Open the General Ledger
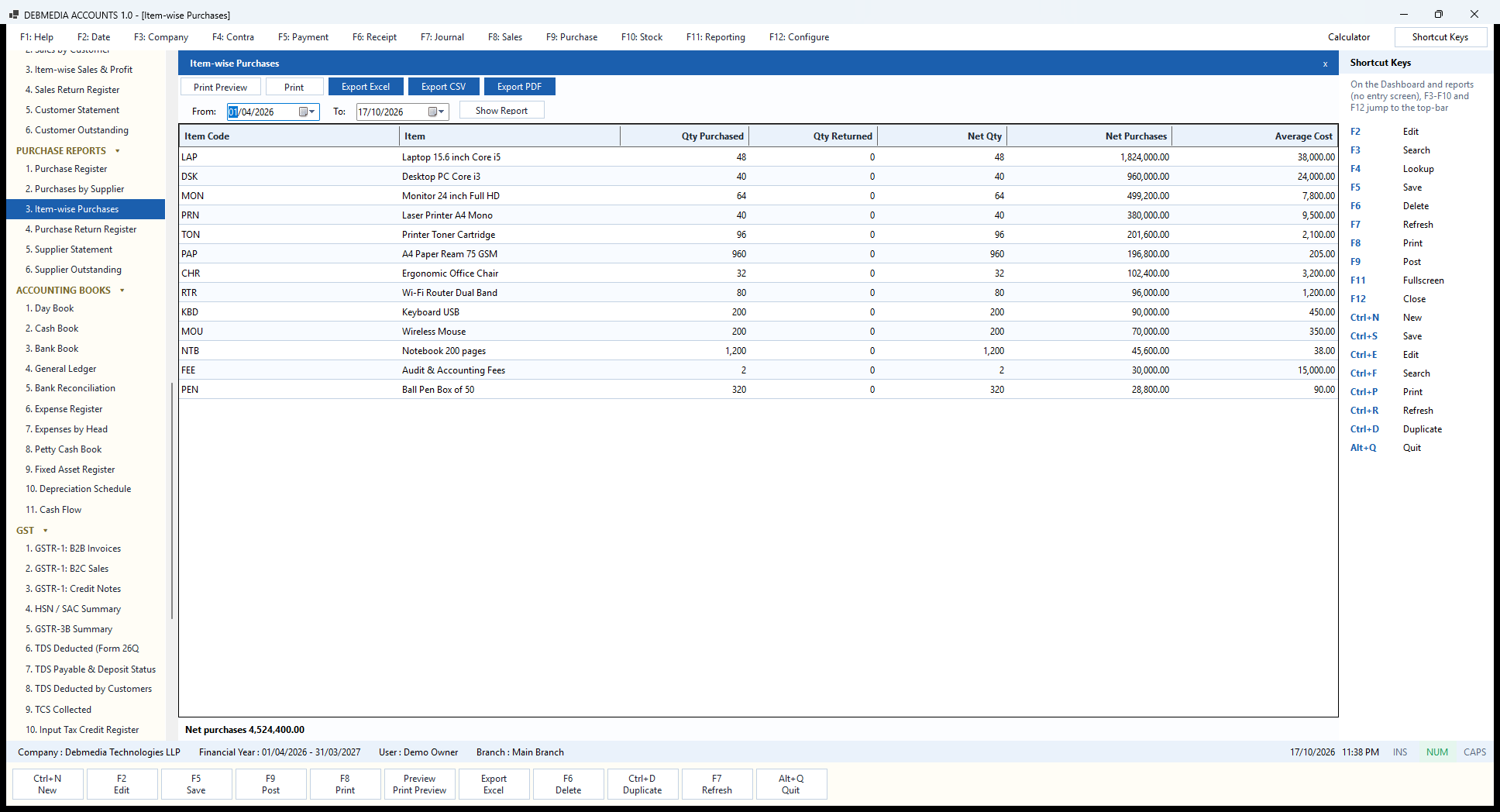 point(85,369)
